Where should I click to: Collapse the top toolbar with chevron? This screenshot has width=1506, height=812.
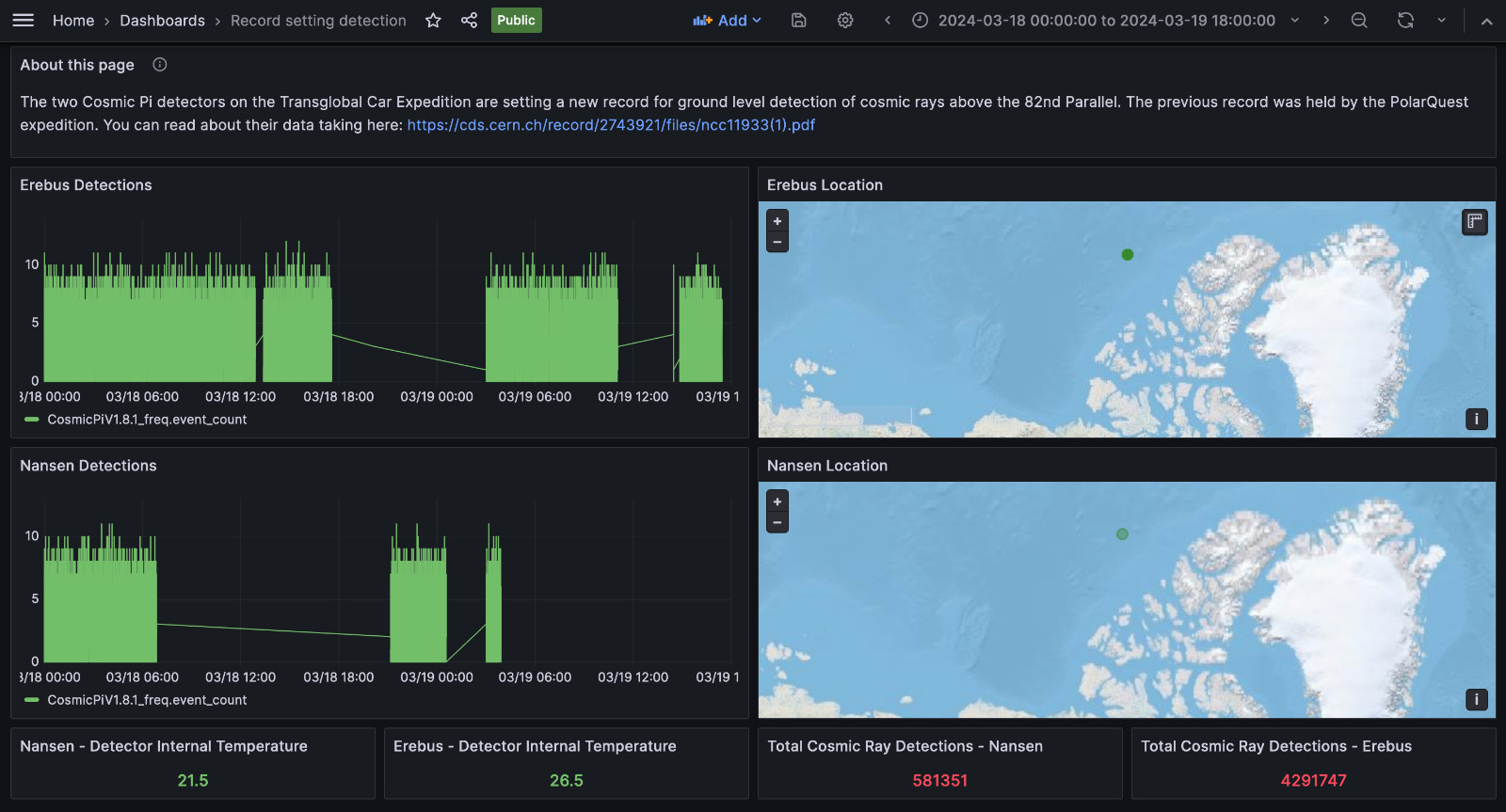coord(1486,21)
